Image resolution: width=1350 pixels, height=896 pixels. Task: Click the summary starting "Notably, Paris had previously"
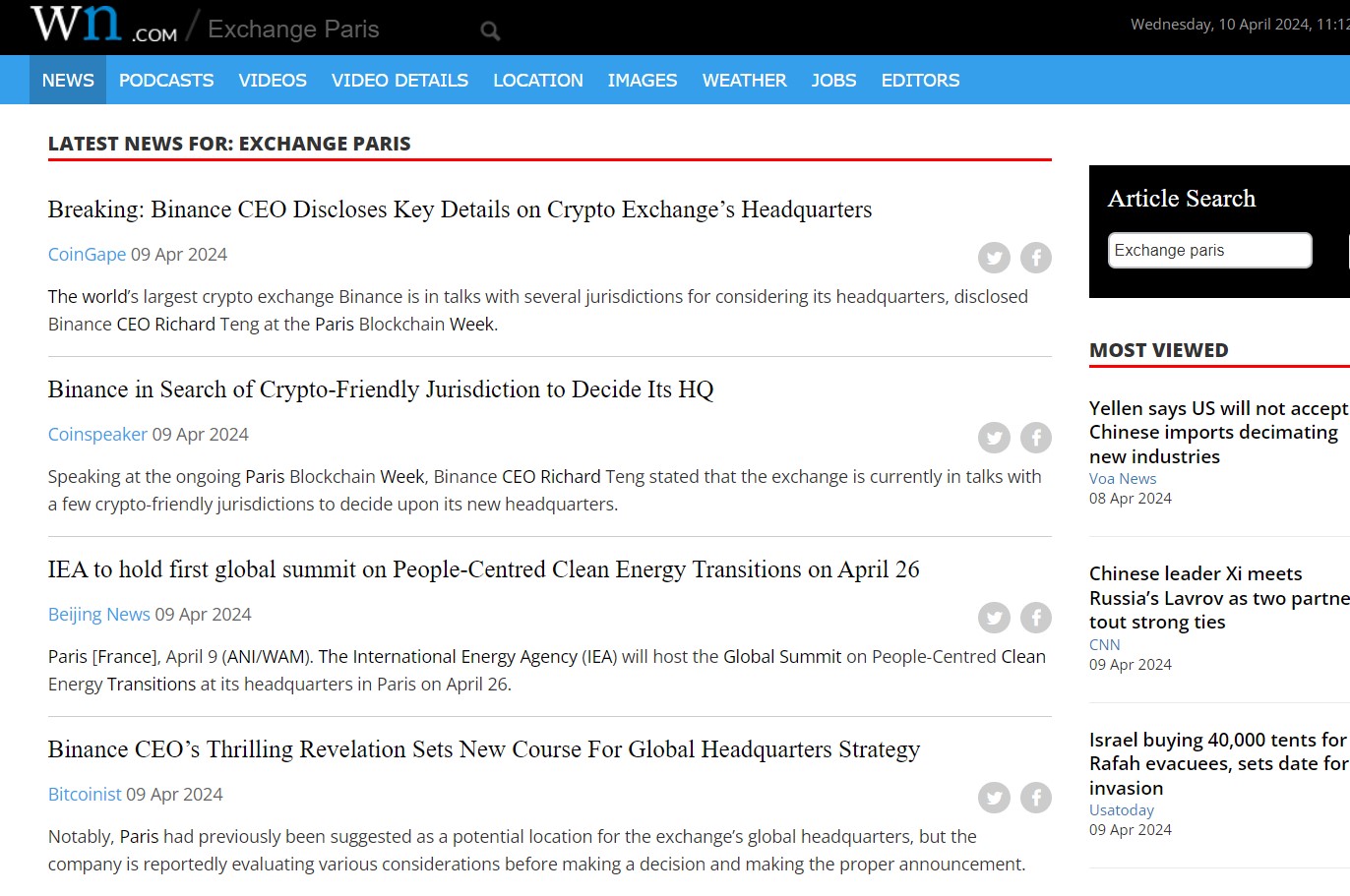pos(537,850)
